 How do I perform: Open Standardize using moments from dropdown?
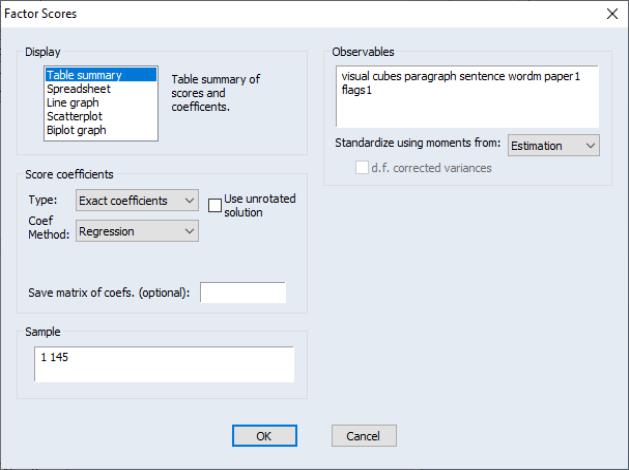(552, 146)
